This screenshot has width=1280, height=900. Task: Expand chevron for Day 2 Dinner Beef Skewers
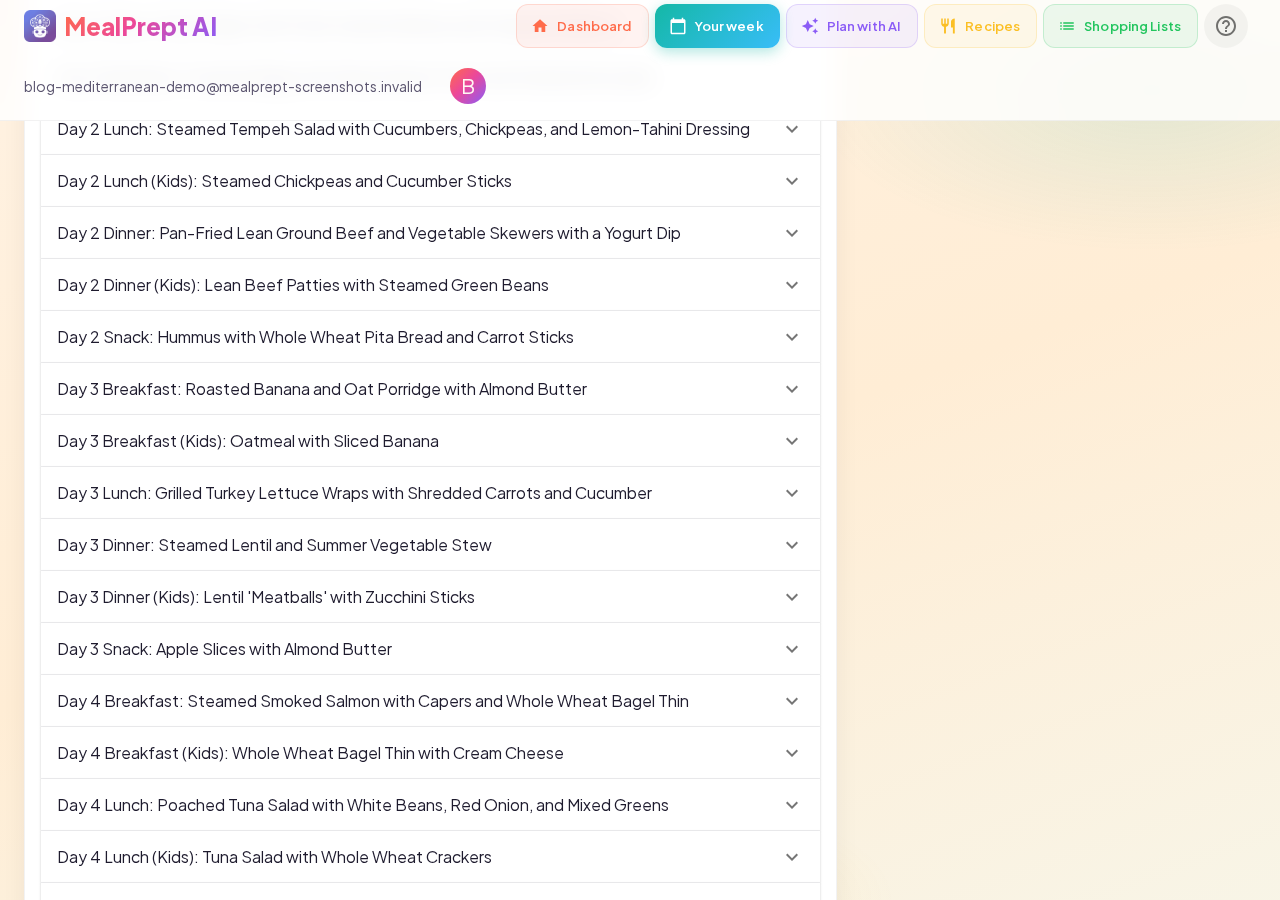(x=792, y=233)
